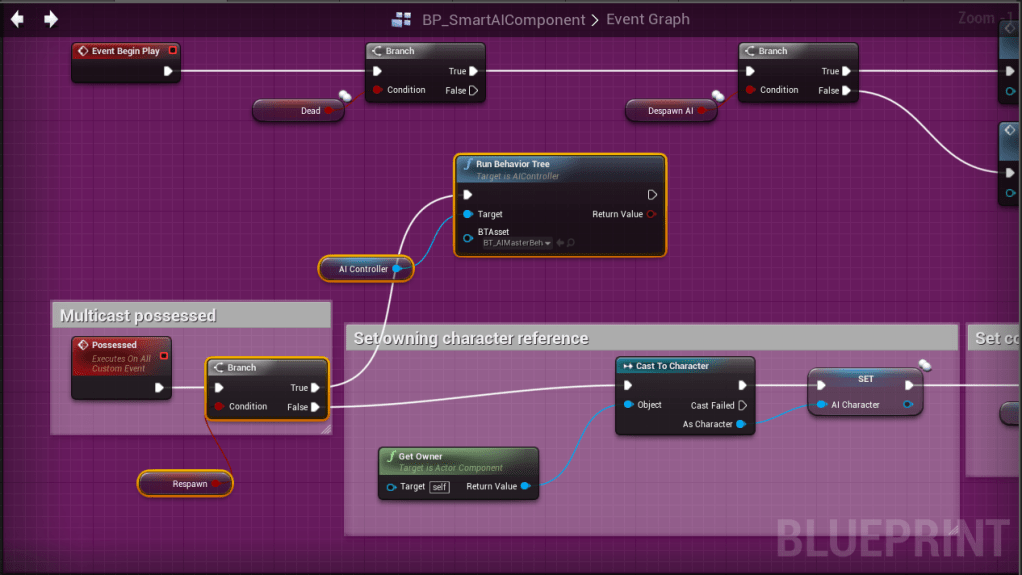Click As Character output pin
The image size is (1022, 575).
(x=741, y=424)
